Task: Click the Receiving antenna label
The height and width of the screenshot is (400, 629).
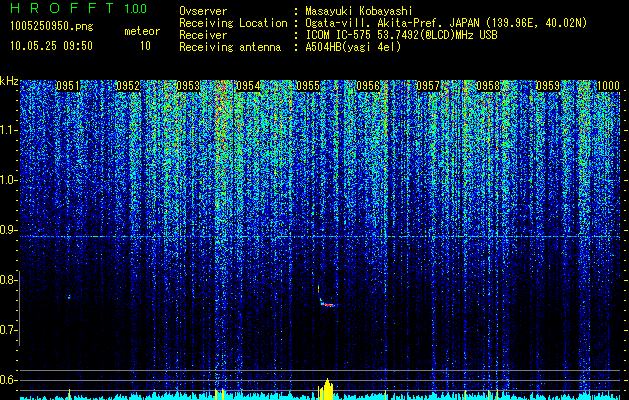Action: [x=230, y=47]
